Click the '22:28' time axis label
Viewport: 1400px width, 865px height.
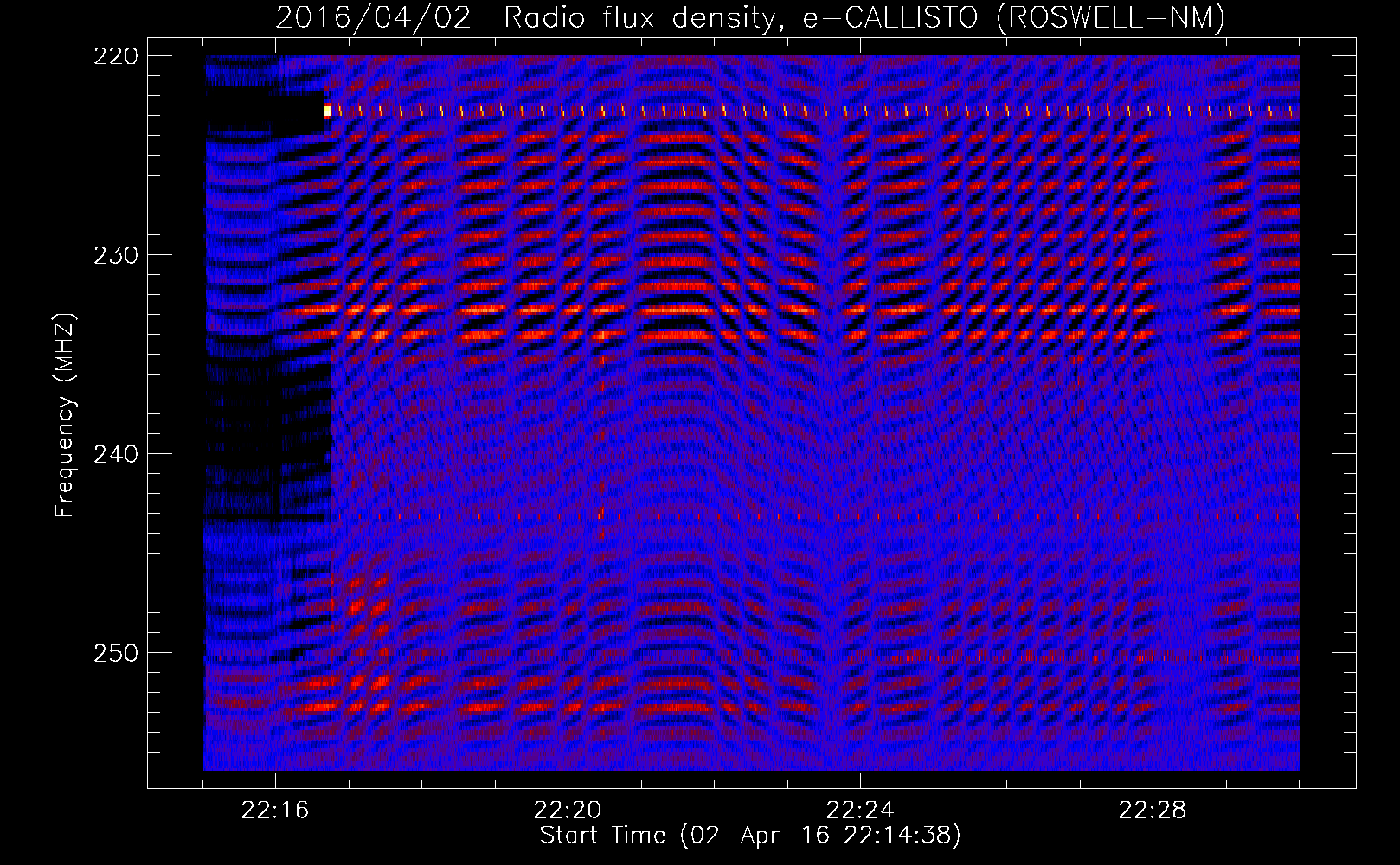[x=1153, y=811]
